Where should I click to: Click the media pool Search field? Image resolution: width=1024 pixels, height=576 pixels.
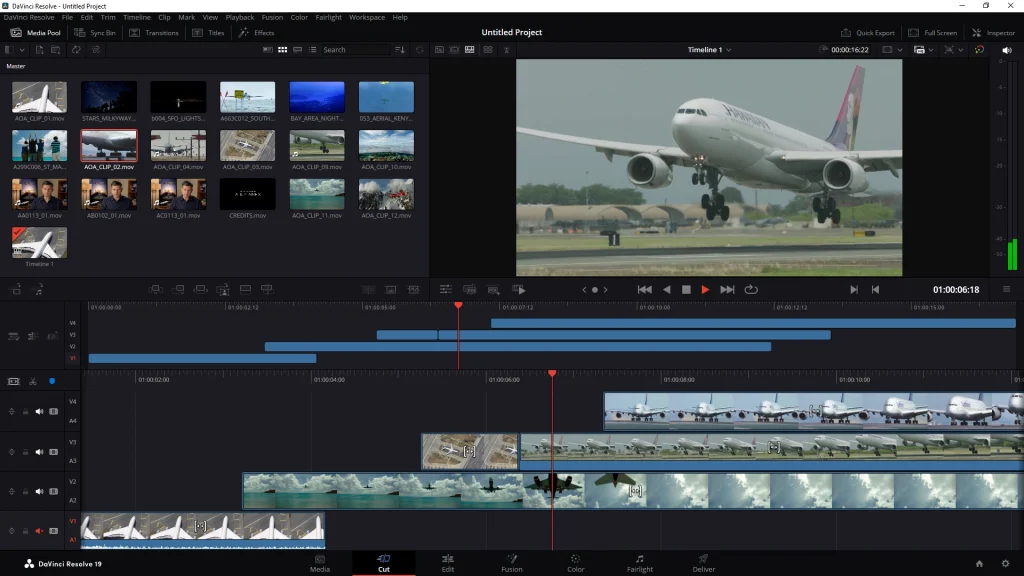pos(357,50)
